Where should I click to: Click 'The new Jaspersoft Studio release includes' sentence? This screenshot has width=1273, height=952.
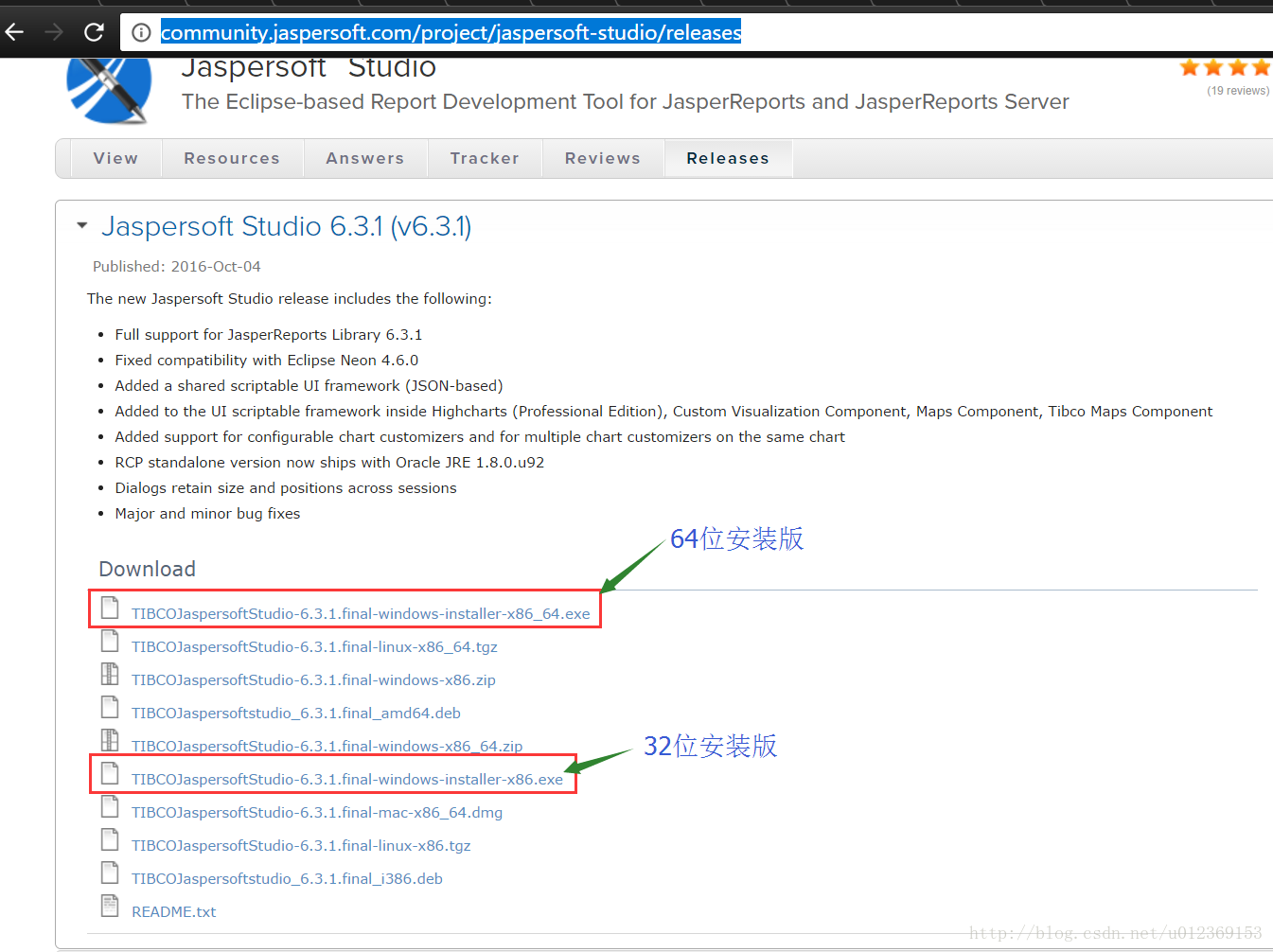coord(290,299)
